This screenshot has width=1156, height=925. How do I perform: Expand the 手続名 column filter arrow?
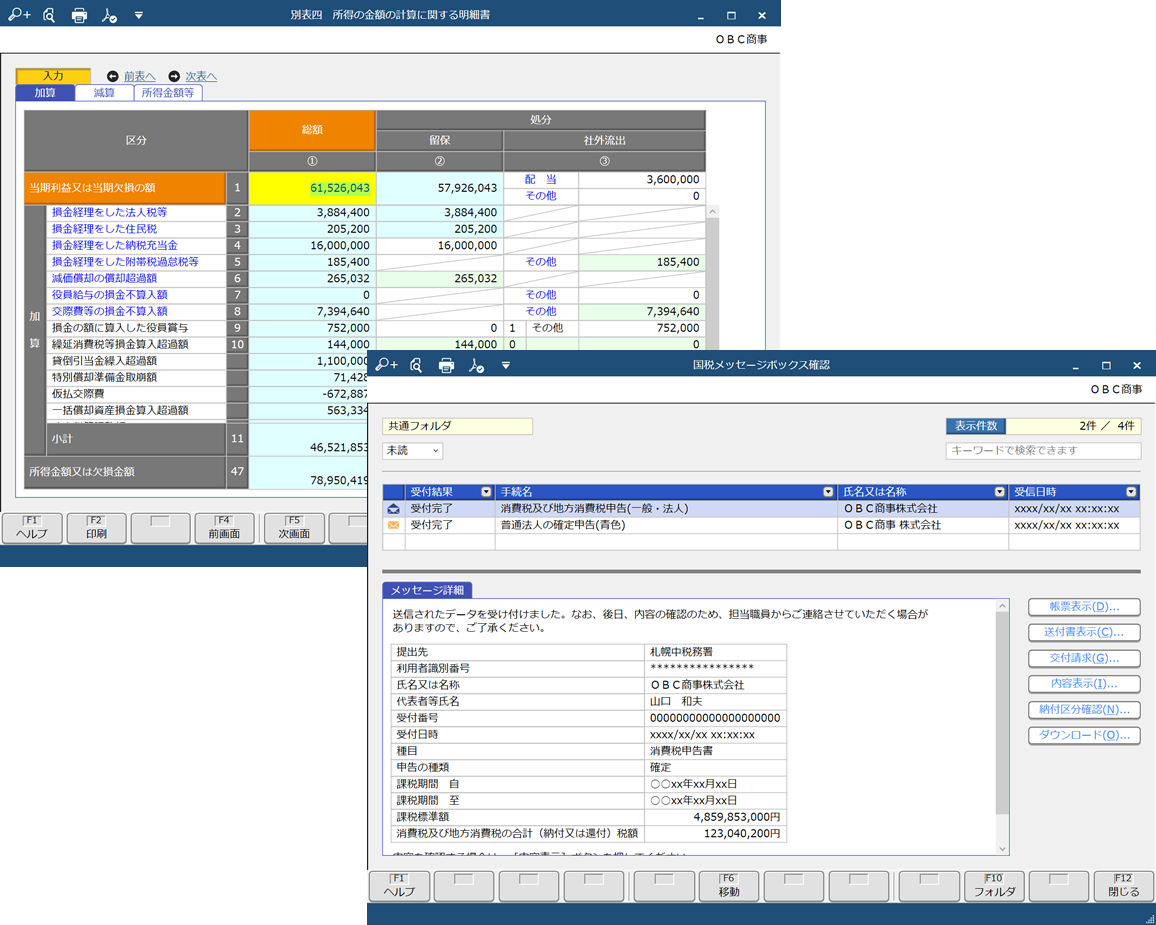click(x=828, y=492)
